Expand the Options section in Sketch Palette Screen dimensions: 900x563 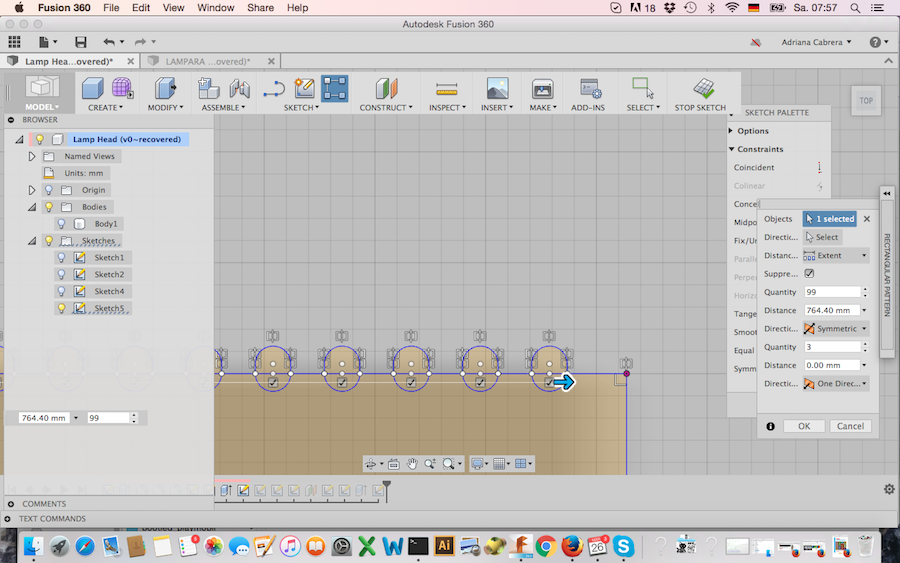pyautogui.click(x=731, y=131)
